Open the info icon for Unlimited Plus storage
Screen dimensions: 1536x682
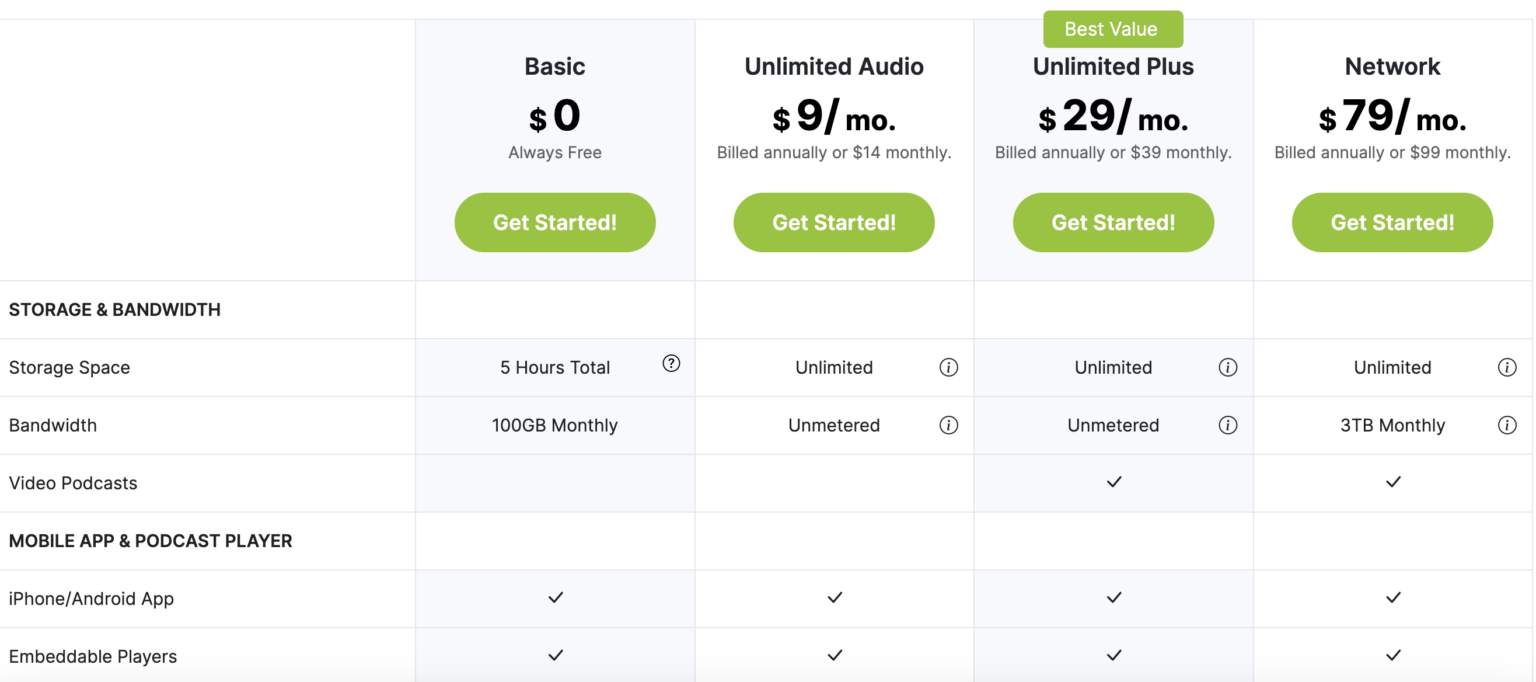(x=1228, y=367)
